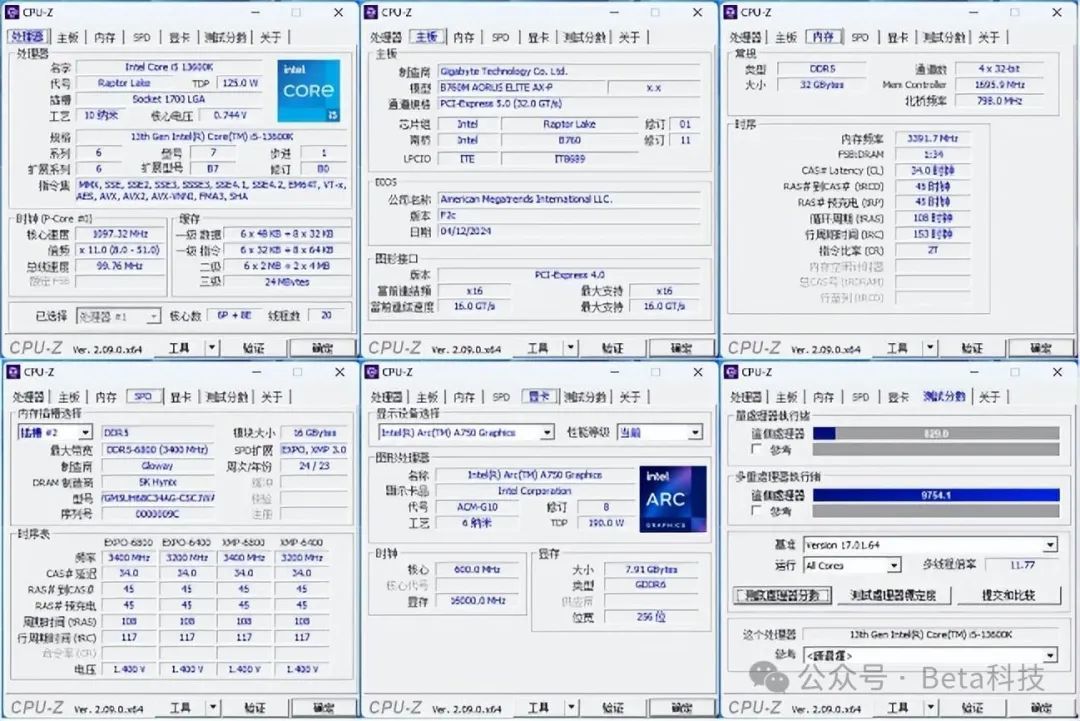Image resolution: width=1080 pixels, height=721 pixels.
Task: Expand 工具 arrow in SPD window
Action: click(214, 707)
